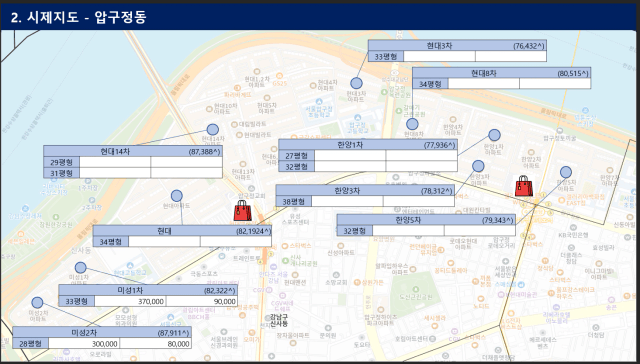This screenshot has height=364, width=640.
Task: Click the 현대14차 table header
Action: click(133, 151)
